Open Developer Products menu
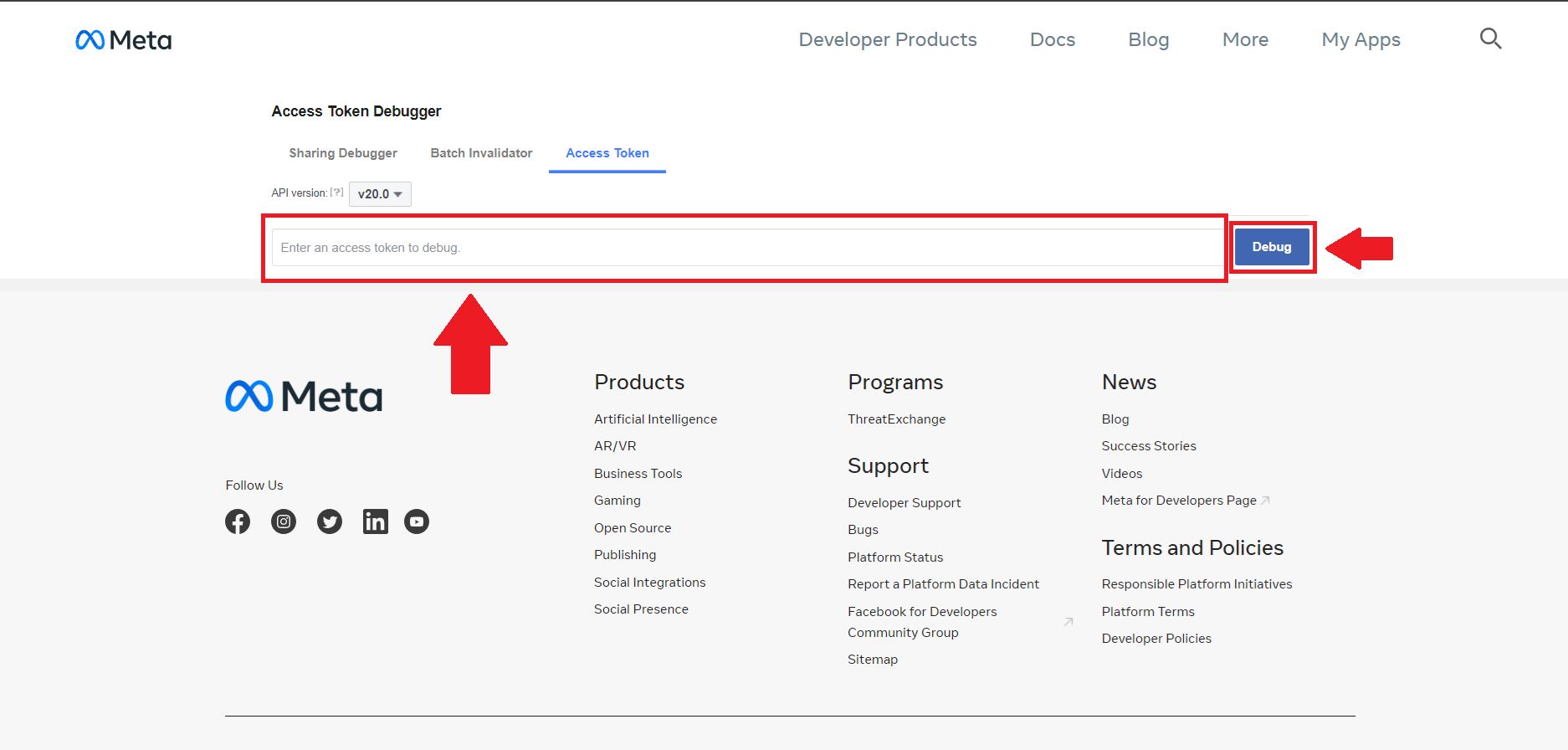Viewport: 1568px width, 750px height. pos(888,39)
